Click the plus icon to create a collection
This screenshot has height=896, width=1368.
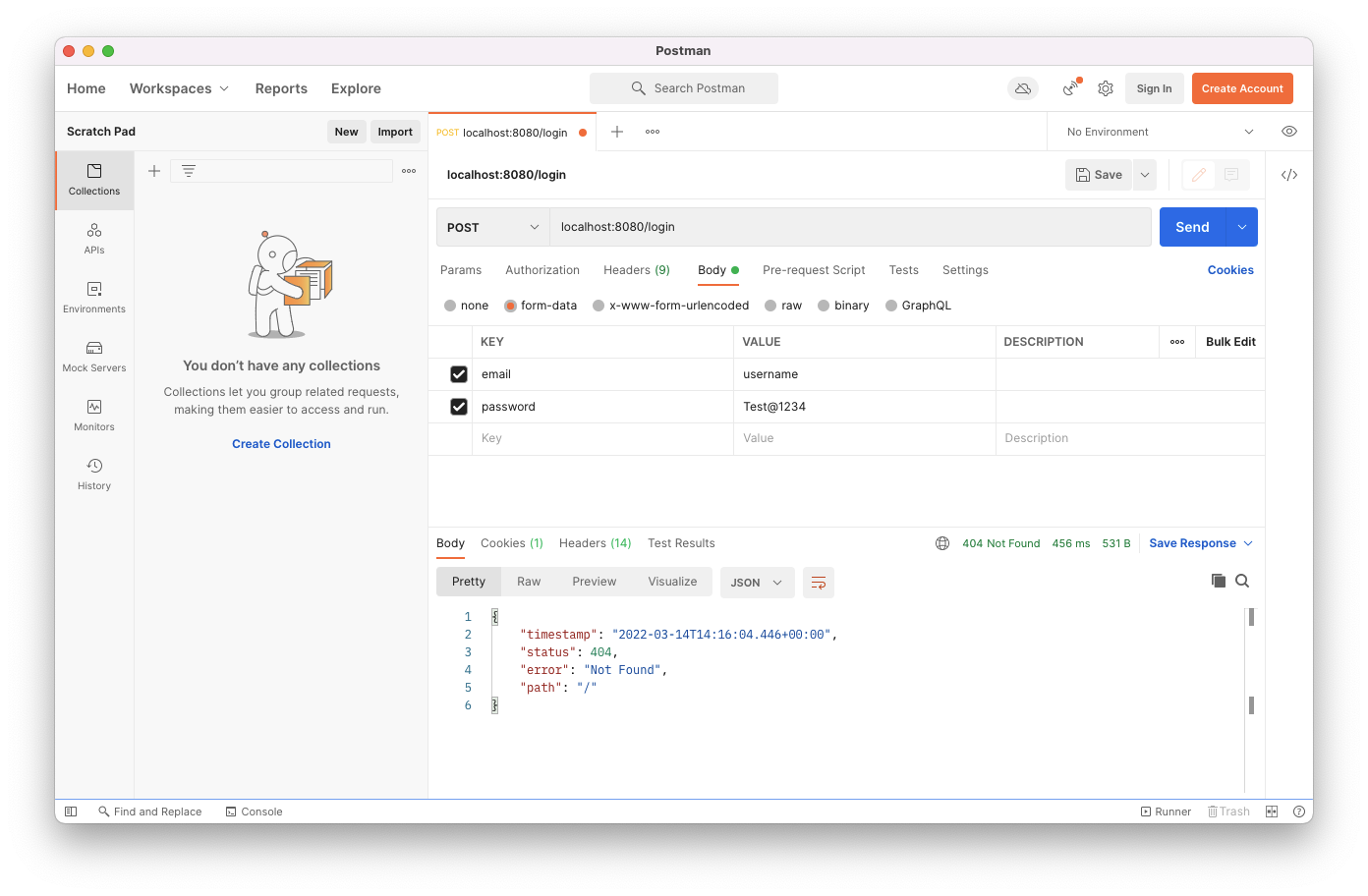154,171
